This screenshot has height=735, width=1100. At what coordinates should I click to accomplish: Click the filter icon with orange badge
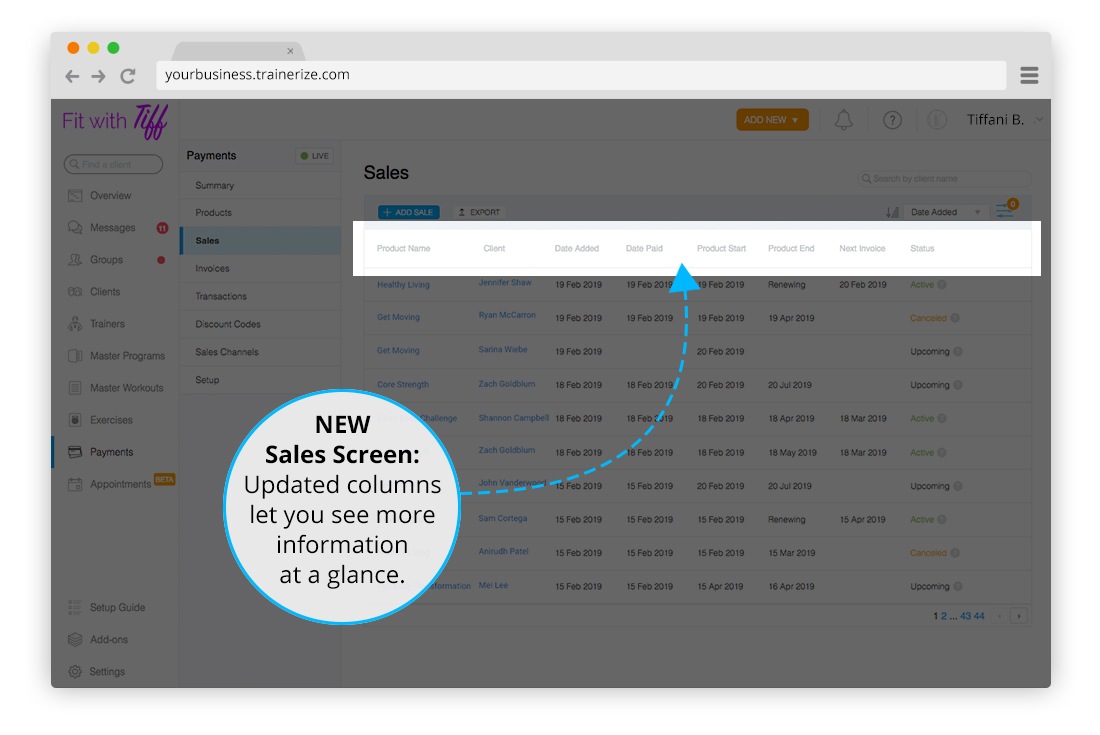tap(1004, 211)
